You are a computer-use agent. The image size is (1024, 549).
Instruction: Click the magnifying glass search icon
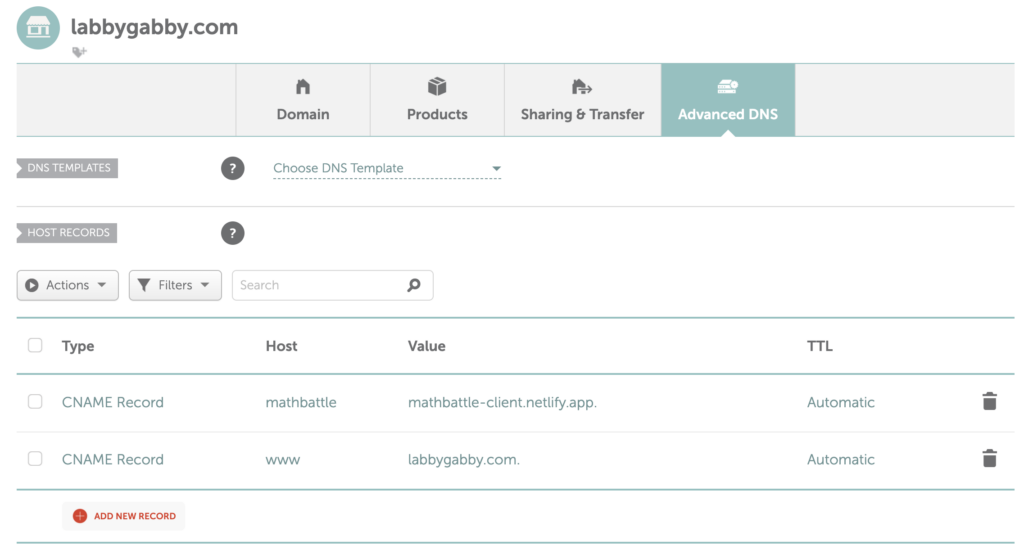pyautogui.click(x=414, y=285)
